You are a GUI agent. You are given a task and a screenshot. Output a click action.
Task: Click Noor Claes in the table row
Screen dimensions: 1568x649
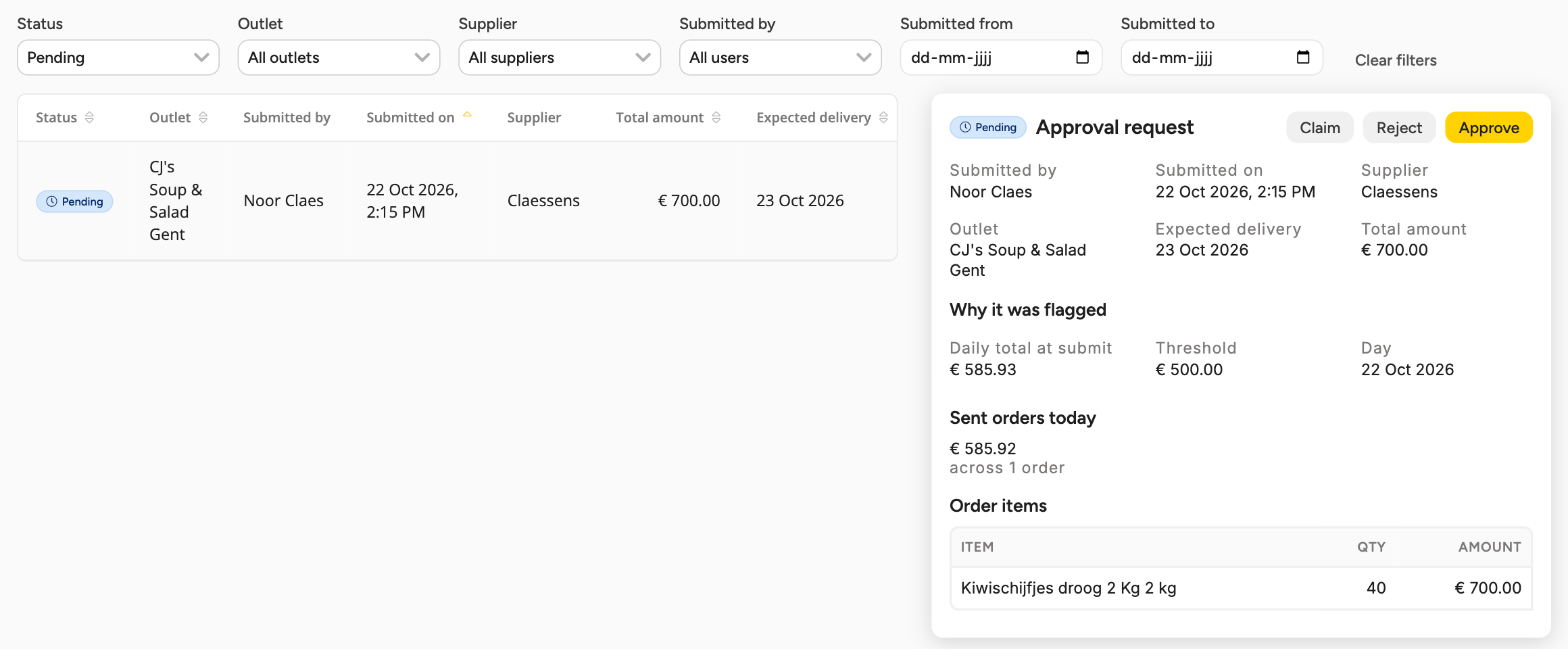(x=284, y=201)
